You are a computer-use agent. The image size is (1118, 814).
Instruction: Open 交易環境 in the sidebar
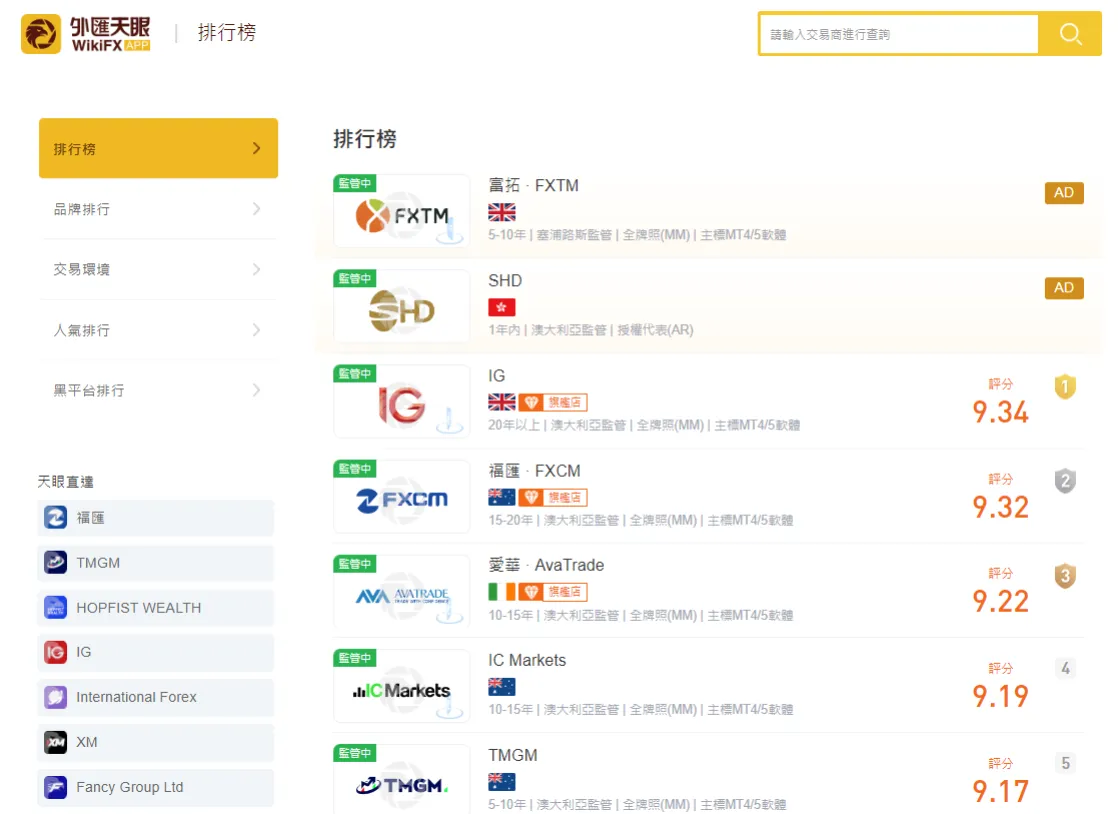coord(158,269)
